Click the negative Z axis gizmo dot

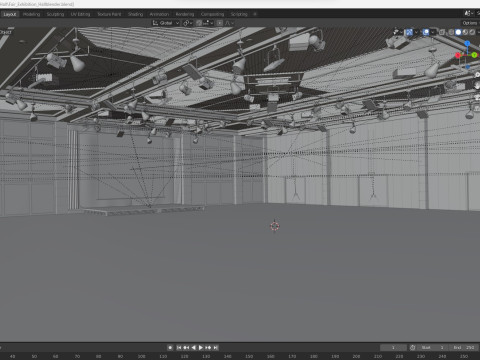tap(468, 67)
